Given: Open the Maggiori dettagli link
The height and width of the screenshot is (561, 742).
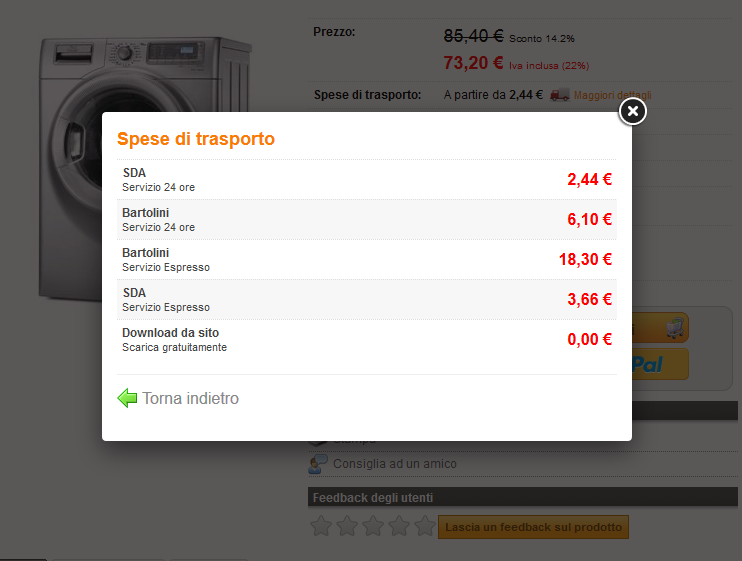Looking at the screenshot, I should pos(613,96).
